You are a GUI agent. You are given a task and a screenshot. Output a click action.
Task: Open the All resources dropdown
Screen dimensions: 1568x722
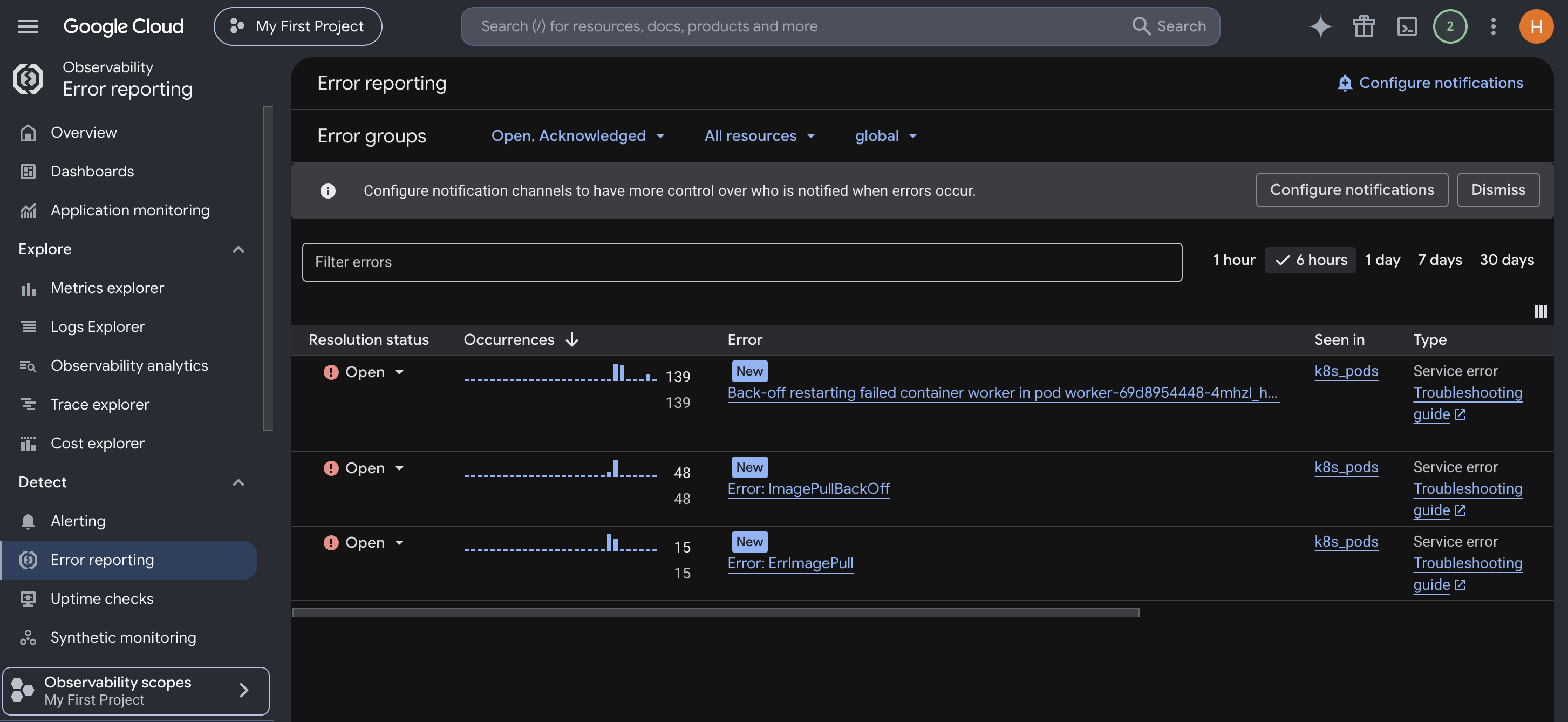(x=759, y=136)
